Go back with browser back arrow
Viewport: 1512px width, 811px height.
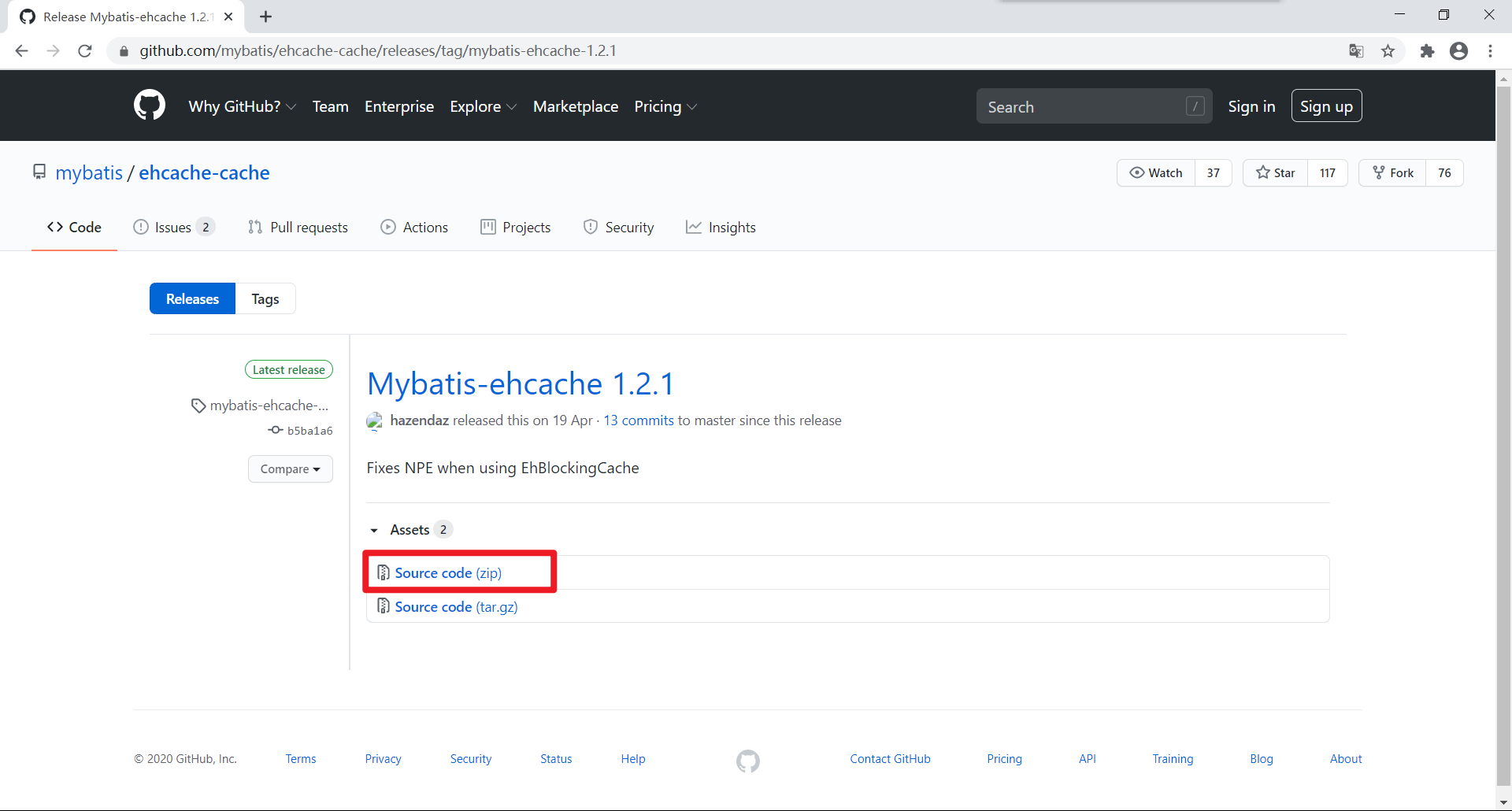pyautogui.click(x=21, y=51)
